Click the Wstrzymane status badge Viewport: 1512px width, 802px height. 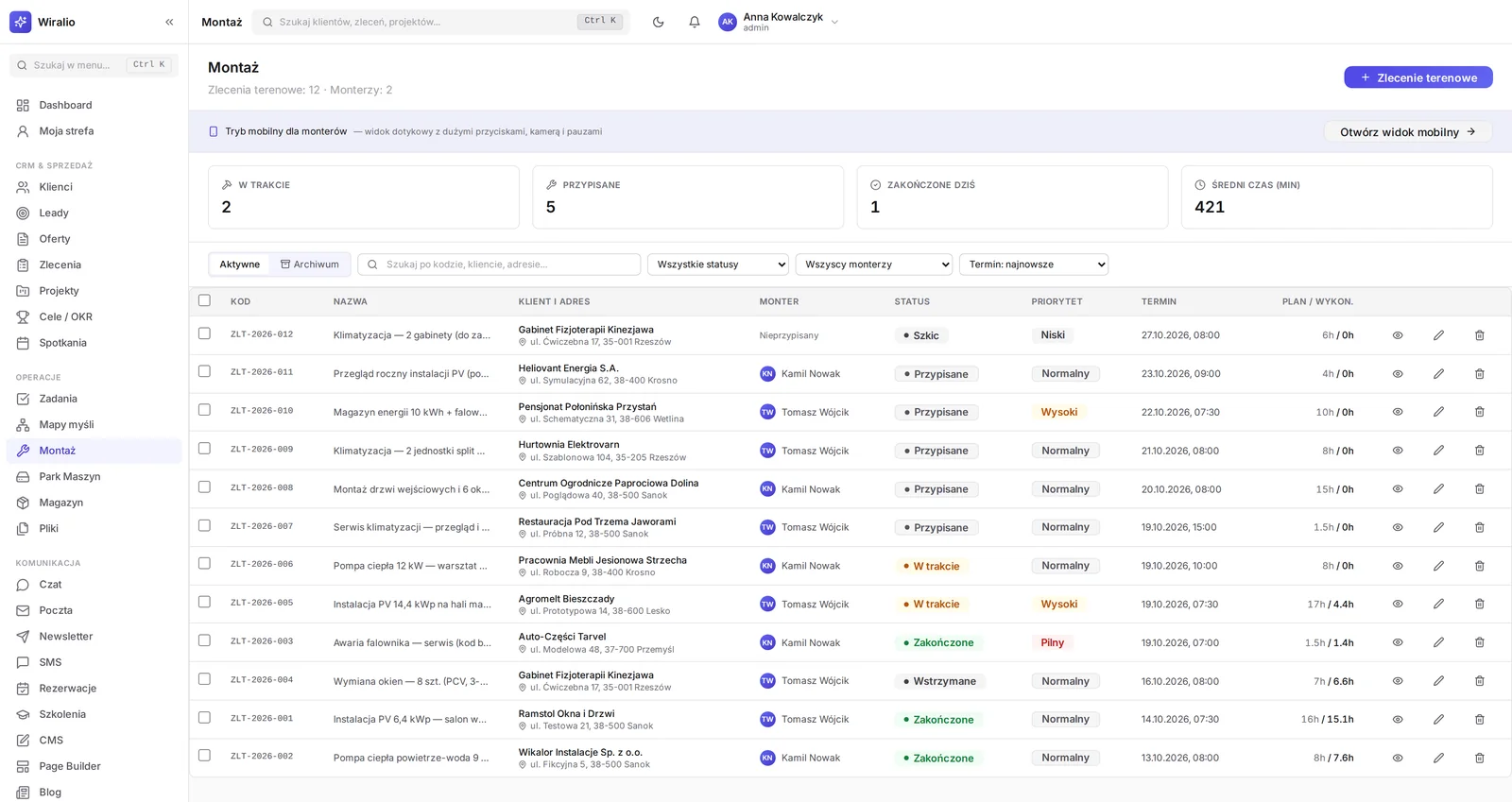point(940,681)
